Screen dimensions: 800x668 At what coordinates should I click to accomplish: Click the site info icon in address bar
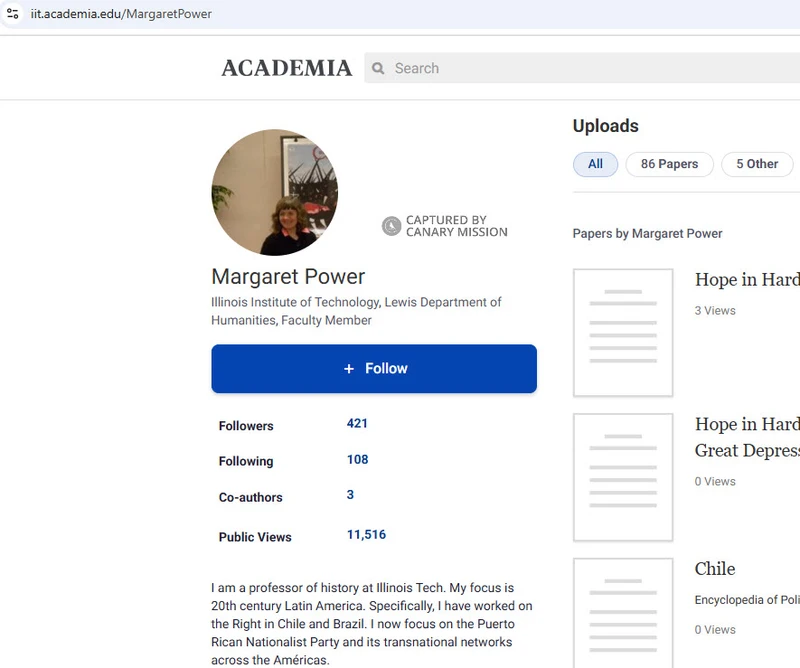pos(13,14)
